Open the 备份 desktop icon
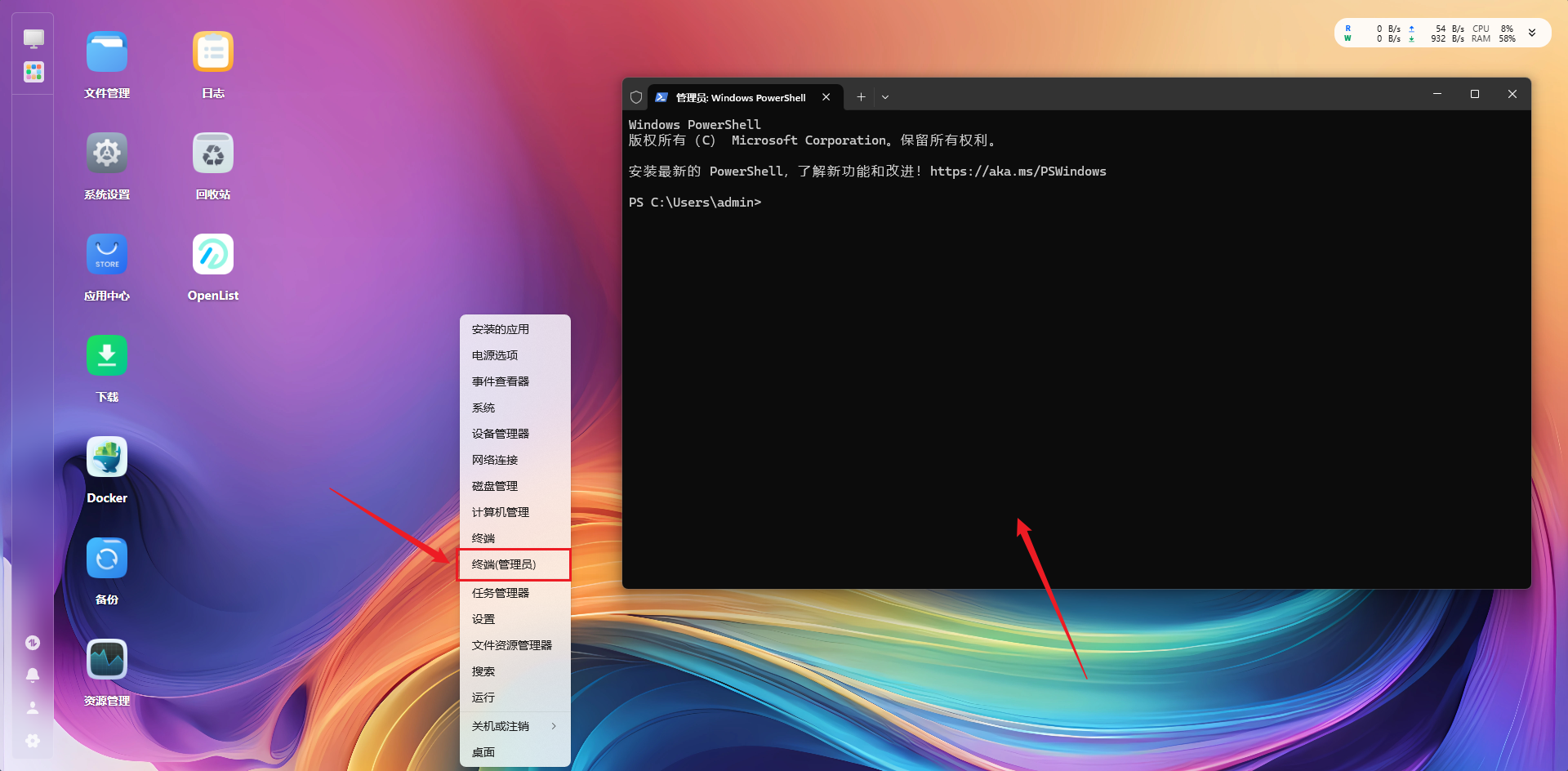The image size is (1568, 771). click(x=107, y=559)
